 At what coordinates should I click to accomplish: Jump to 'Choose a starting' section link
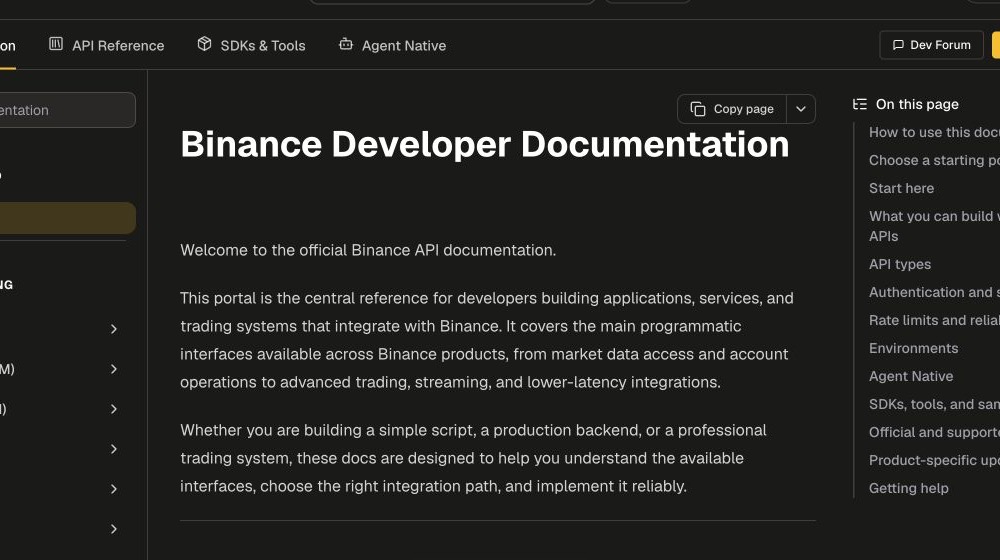coord(934,160)
